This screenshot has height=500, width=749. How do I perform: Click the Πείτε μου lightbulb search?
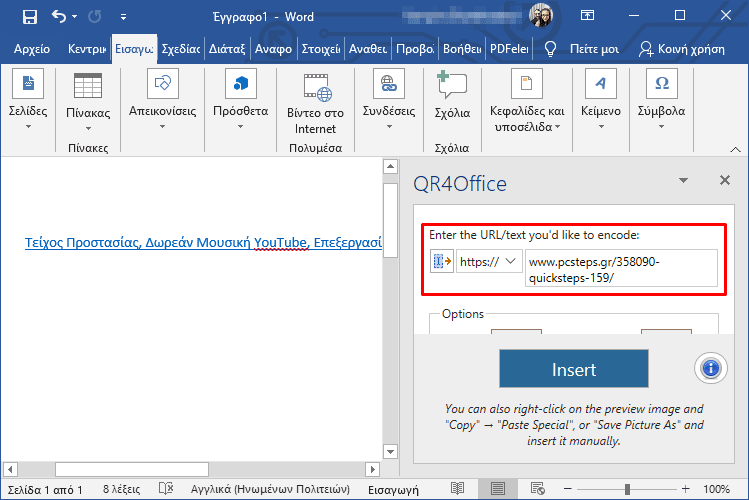pos(582,49)
